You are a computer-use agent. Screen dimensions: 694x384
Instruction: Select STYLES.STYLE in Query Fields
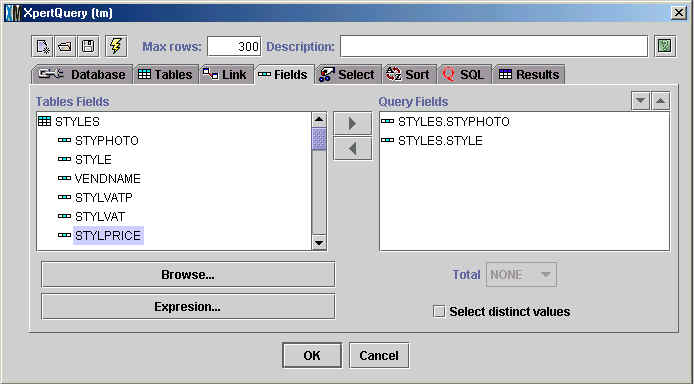[x=440, y=140]
